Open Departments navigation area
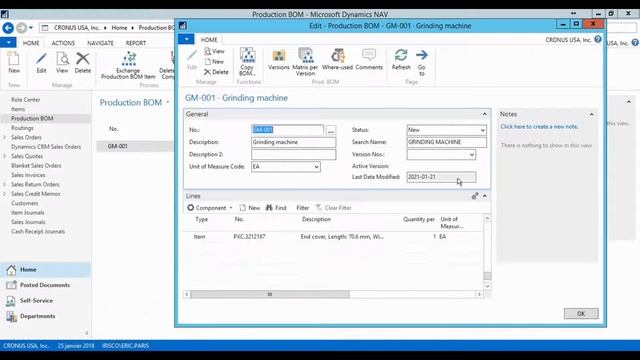This screenshot has width=640, height=360. (x=46, y=316)
